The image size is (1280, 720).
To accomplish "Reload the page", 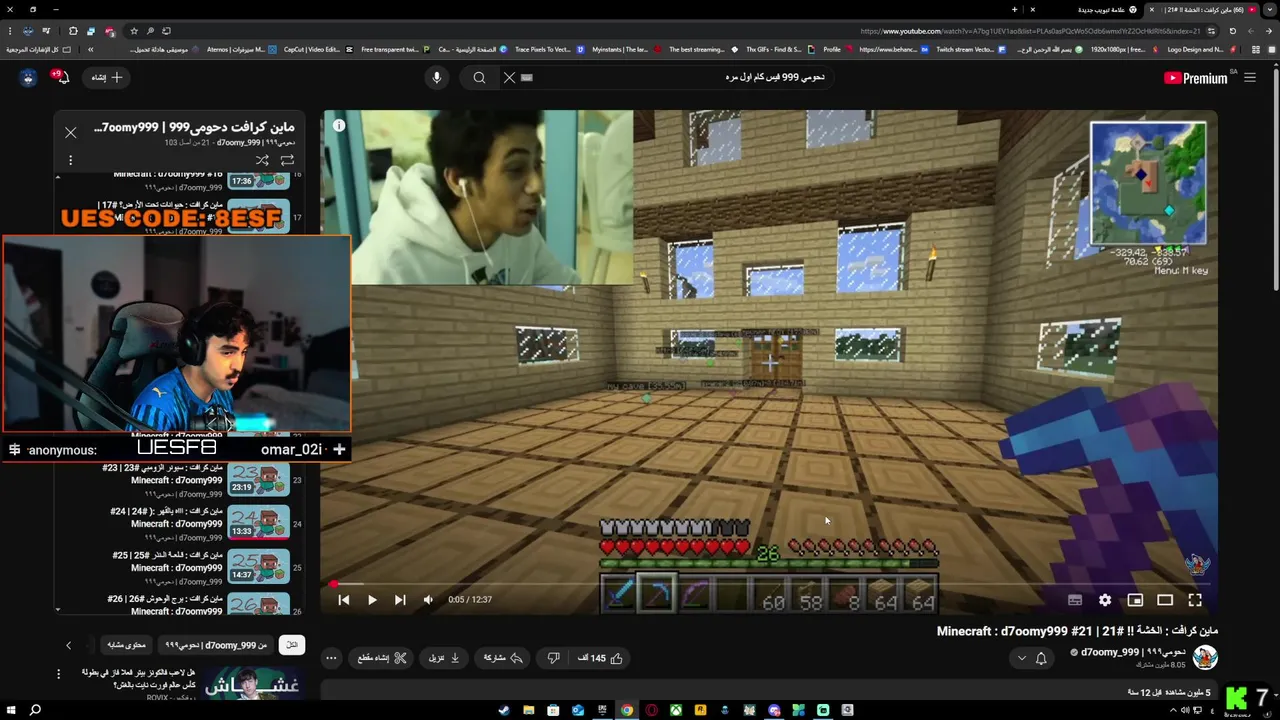I will [x=1233, y=31].
